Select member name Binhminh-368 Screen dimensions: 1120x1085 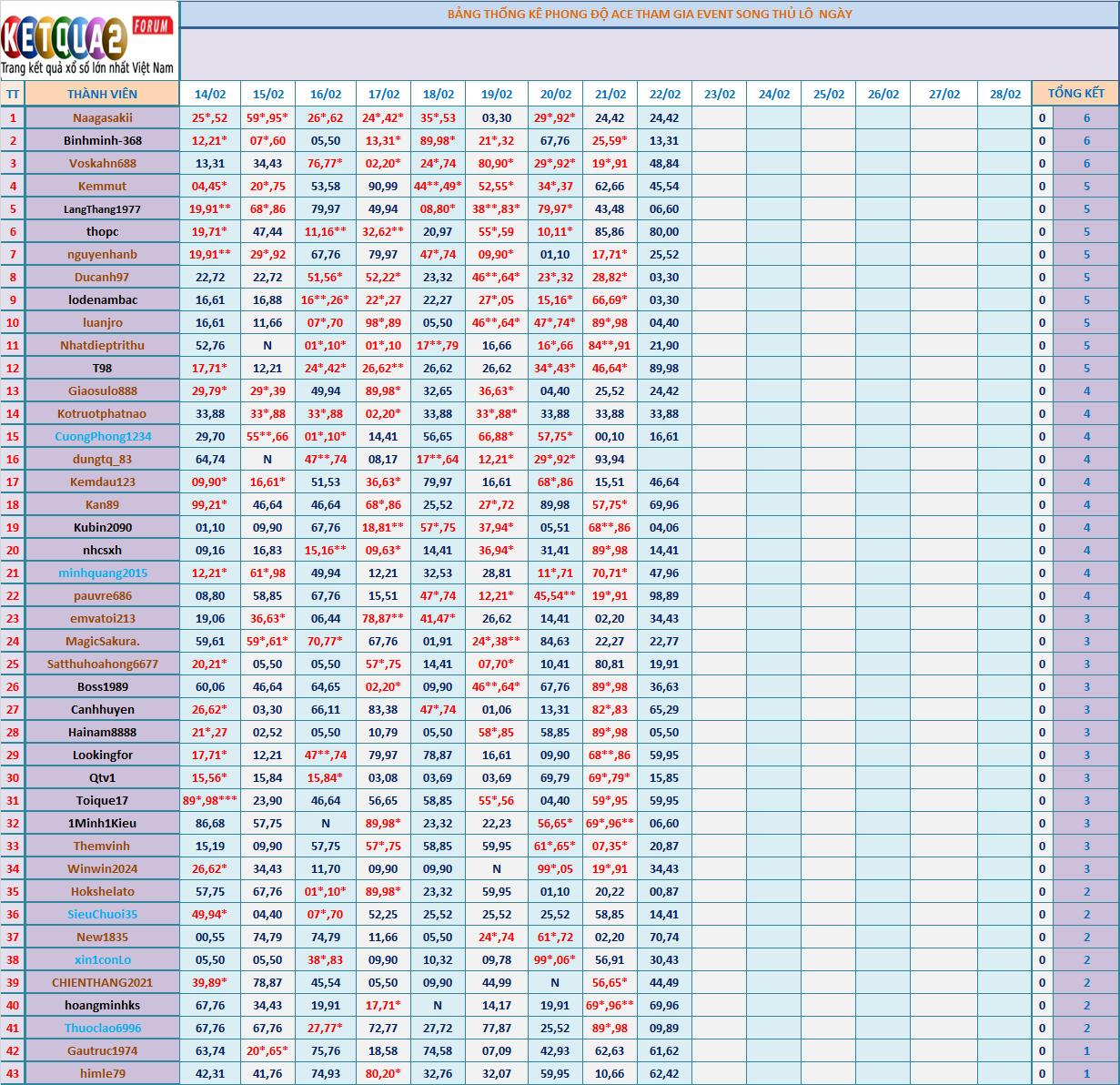(102, 140)
